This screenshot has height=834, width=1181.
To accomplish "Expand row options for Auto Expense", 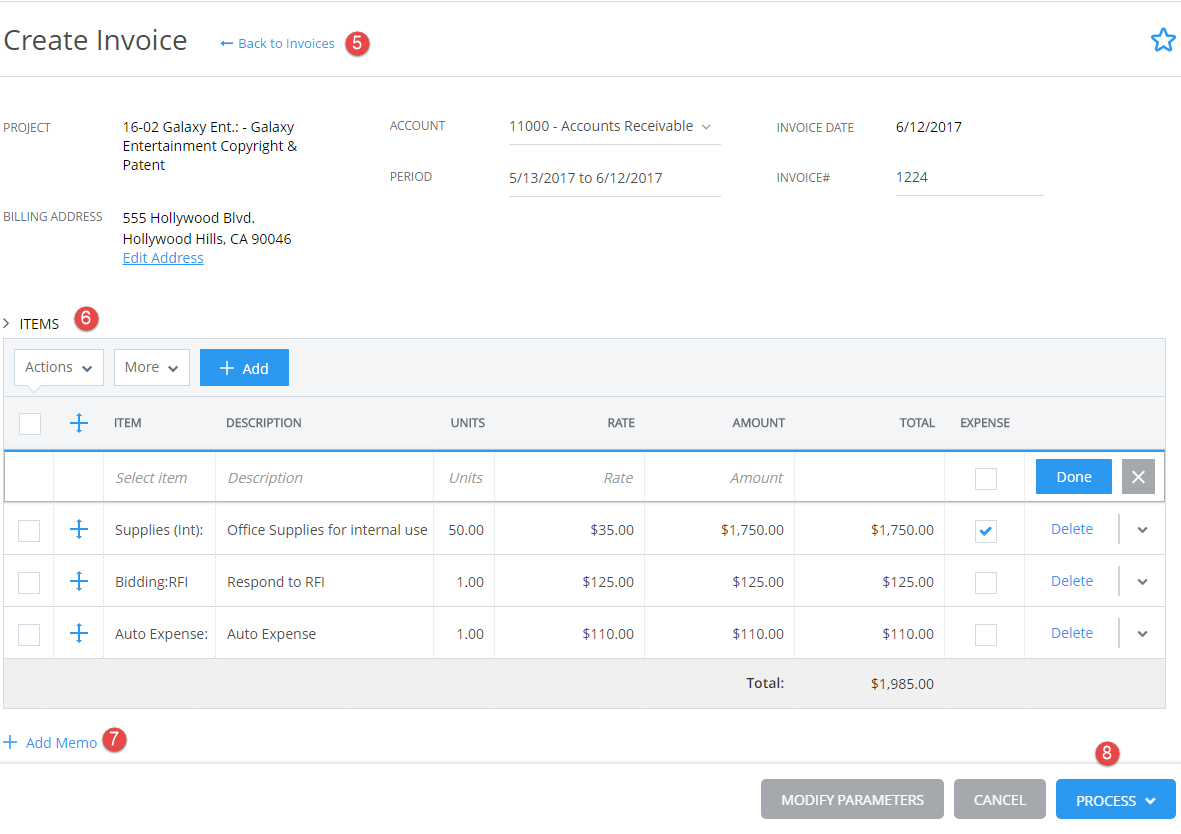I will coord(1143,634).
